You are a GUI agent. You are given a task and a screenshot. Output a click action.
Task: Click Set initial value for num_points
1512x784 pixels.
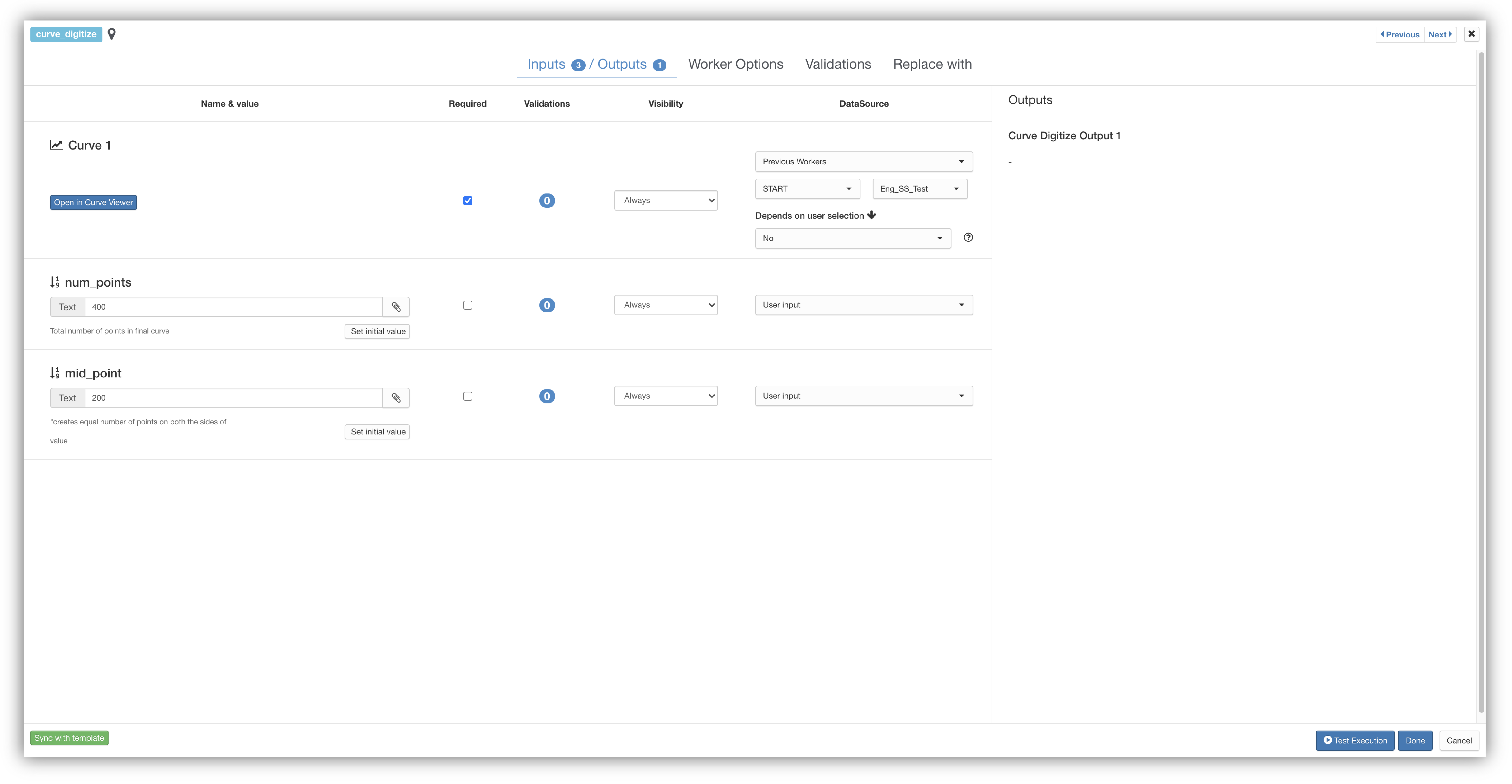click(377, 332)
